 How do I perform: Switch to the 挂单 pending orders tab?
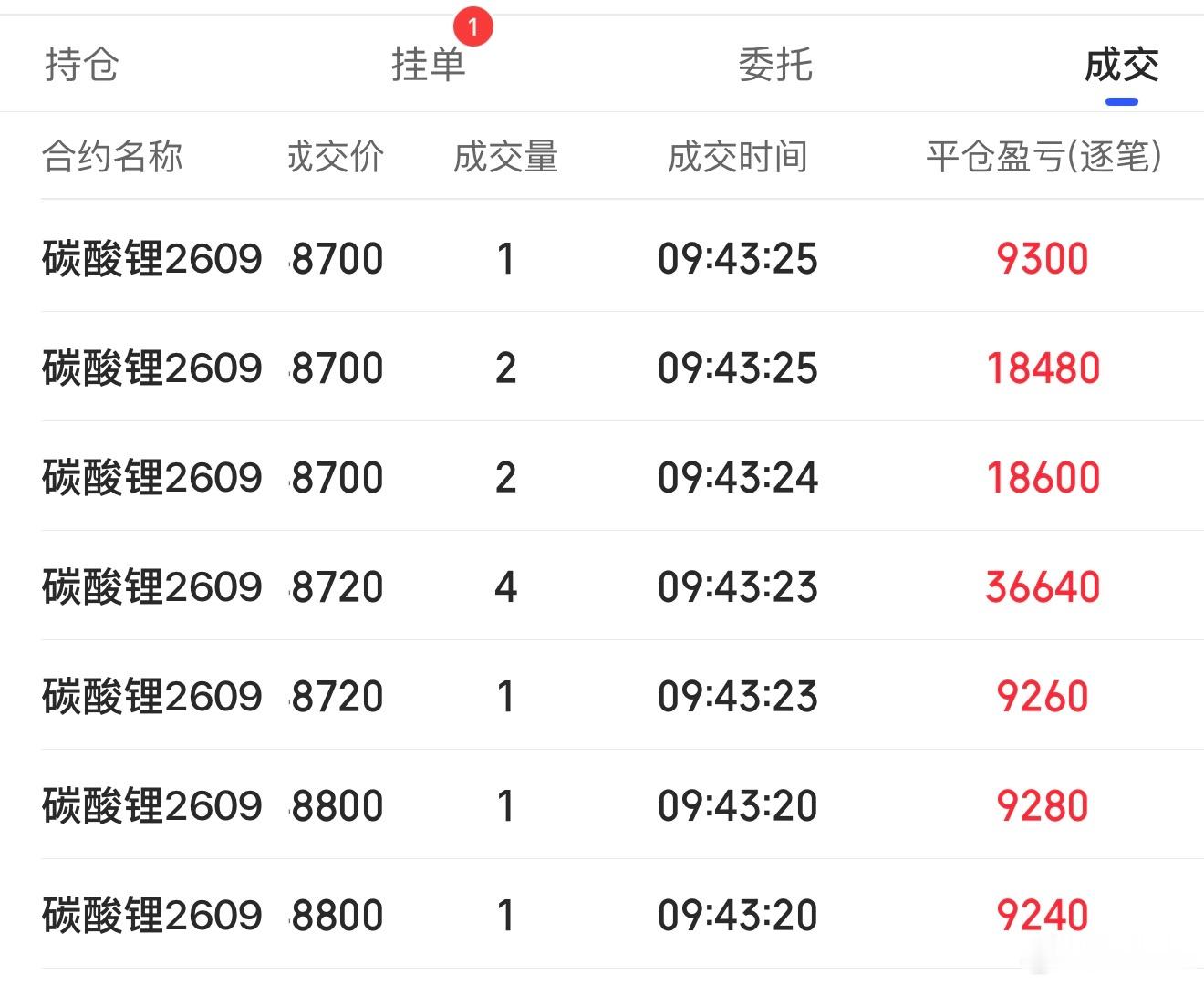(x=429, y=65)
